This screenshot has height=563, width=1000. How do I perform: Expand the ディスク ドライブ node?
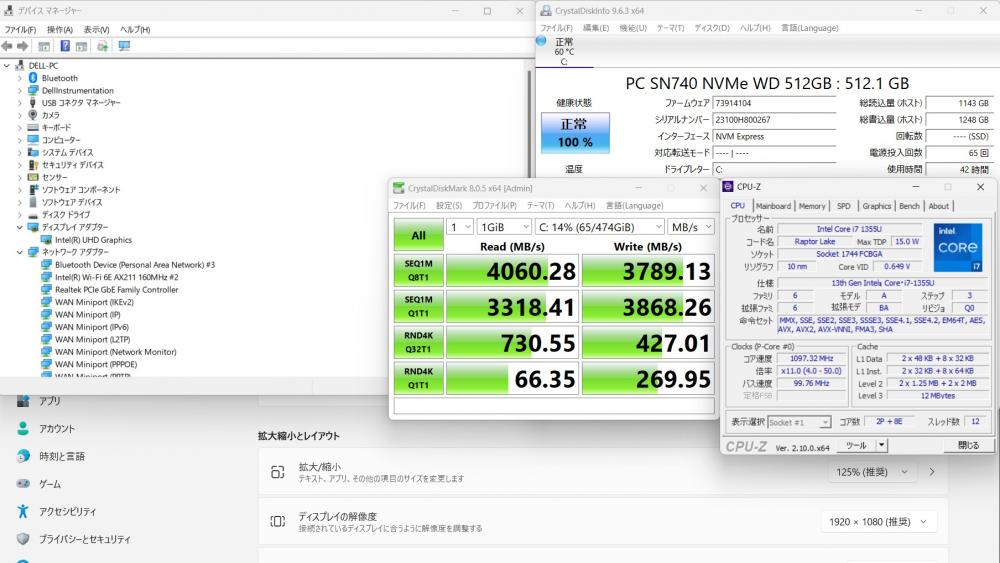point(20,215)
